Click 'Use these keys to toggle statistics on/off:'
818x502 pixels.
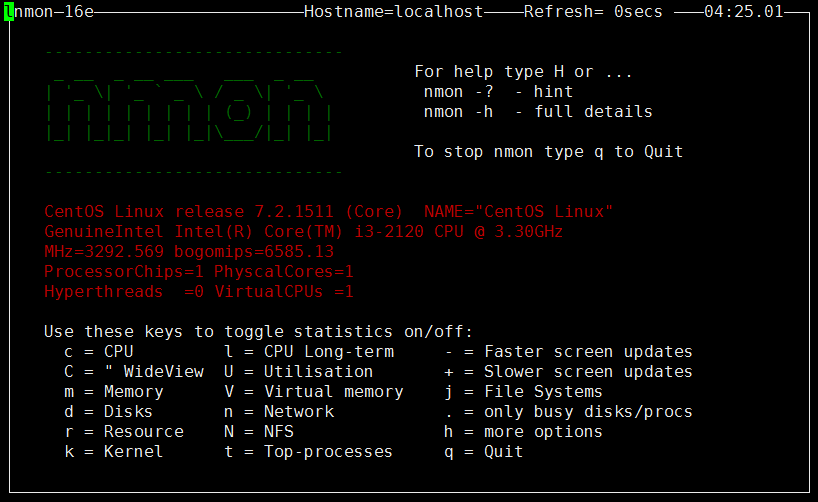(x=258, y=332)
